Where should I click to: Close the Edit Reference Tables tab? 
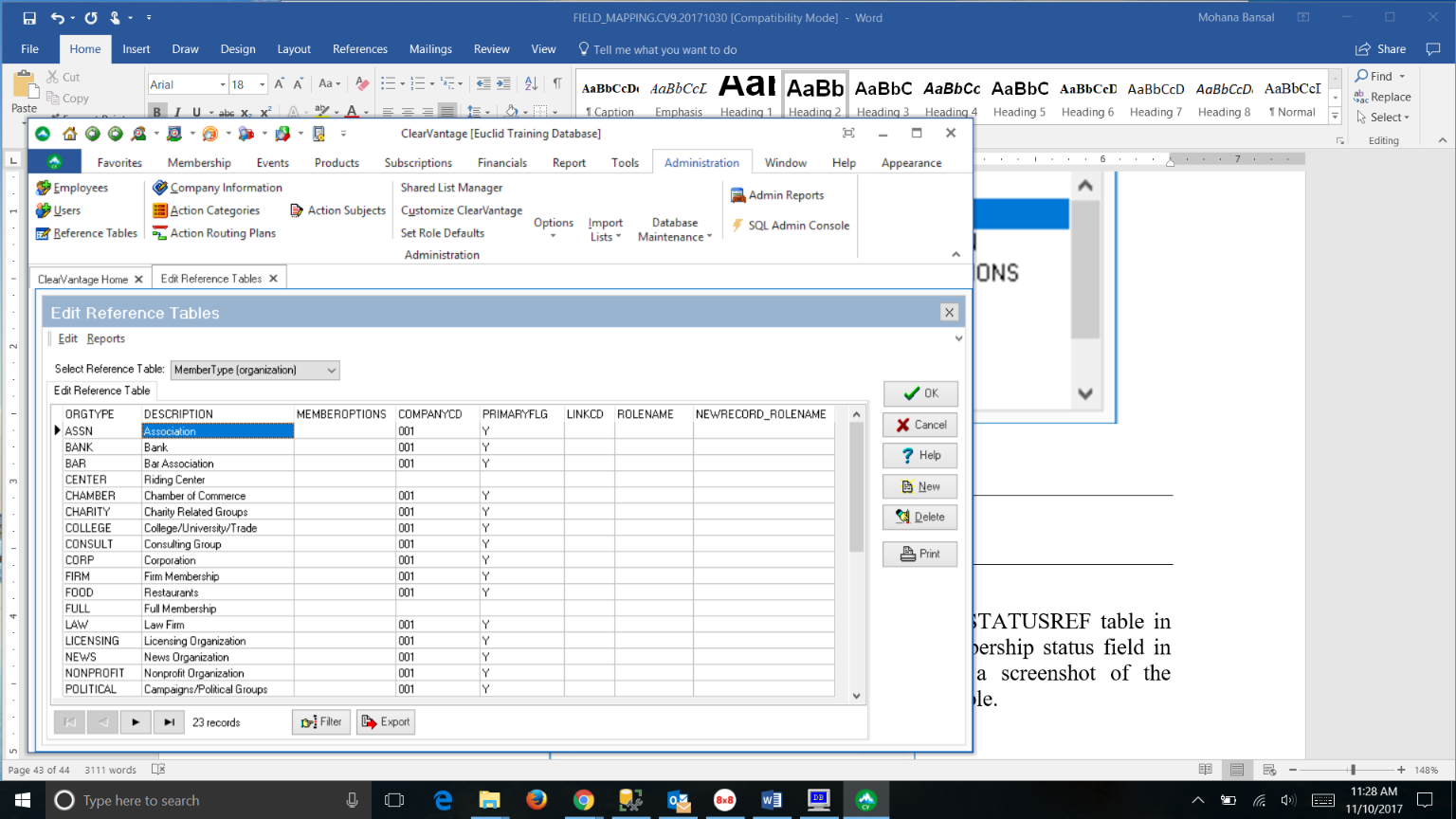point(273,279)
